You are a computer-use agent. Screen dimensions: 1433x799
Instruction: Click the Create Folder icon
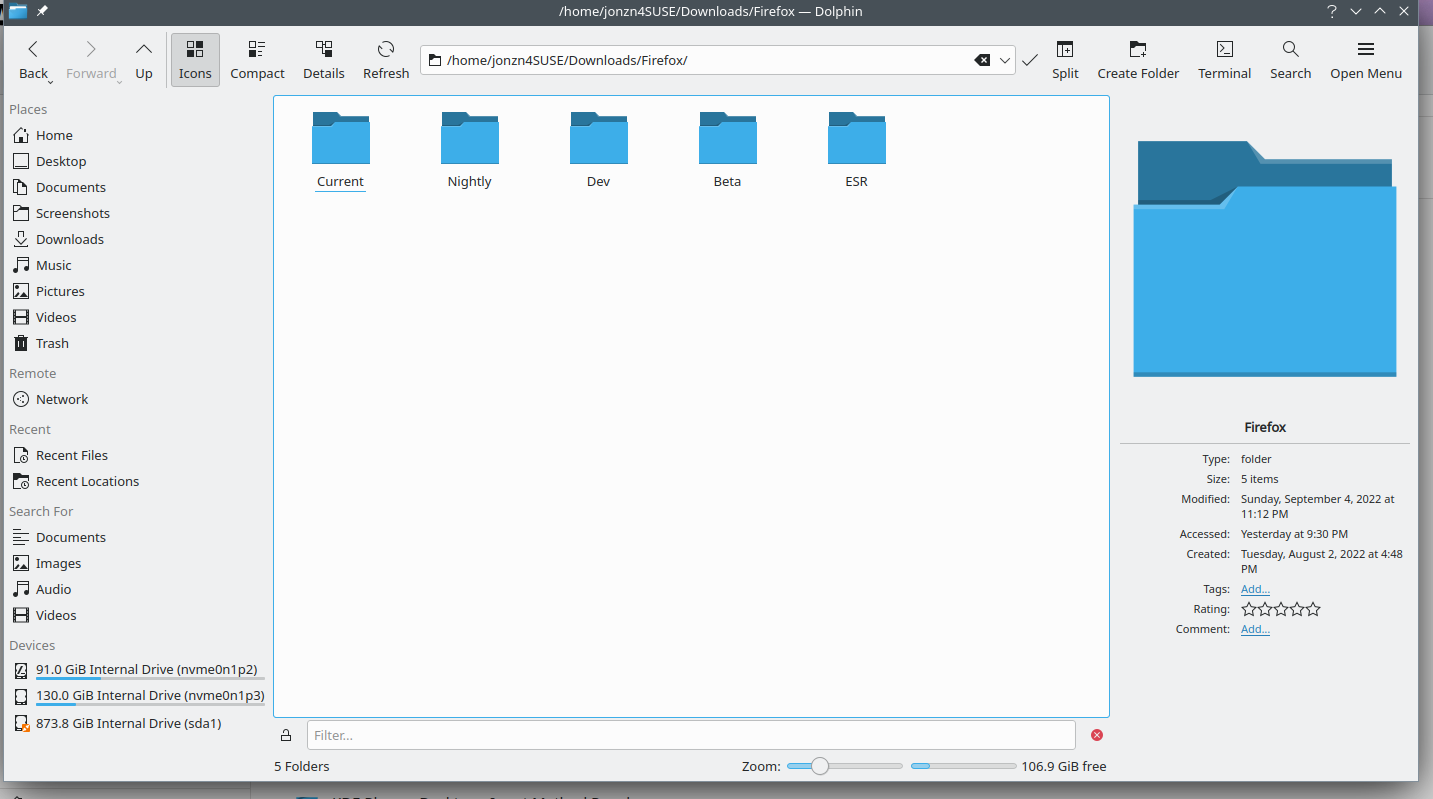1138,60
